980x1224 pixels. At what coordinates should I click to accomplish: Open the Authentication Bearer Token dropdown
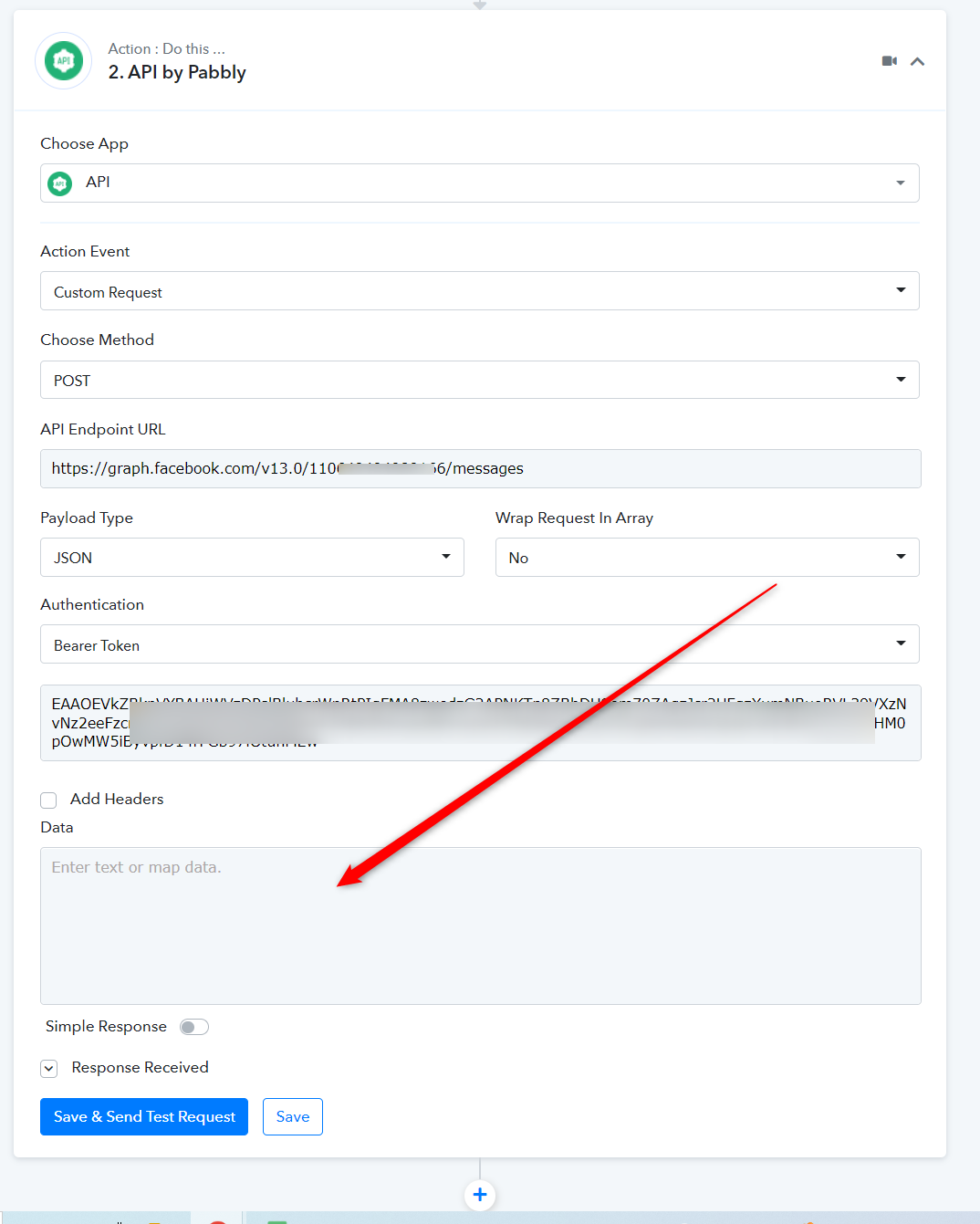[x=480, y=644]
